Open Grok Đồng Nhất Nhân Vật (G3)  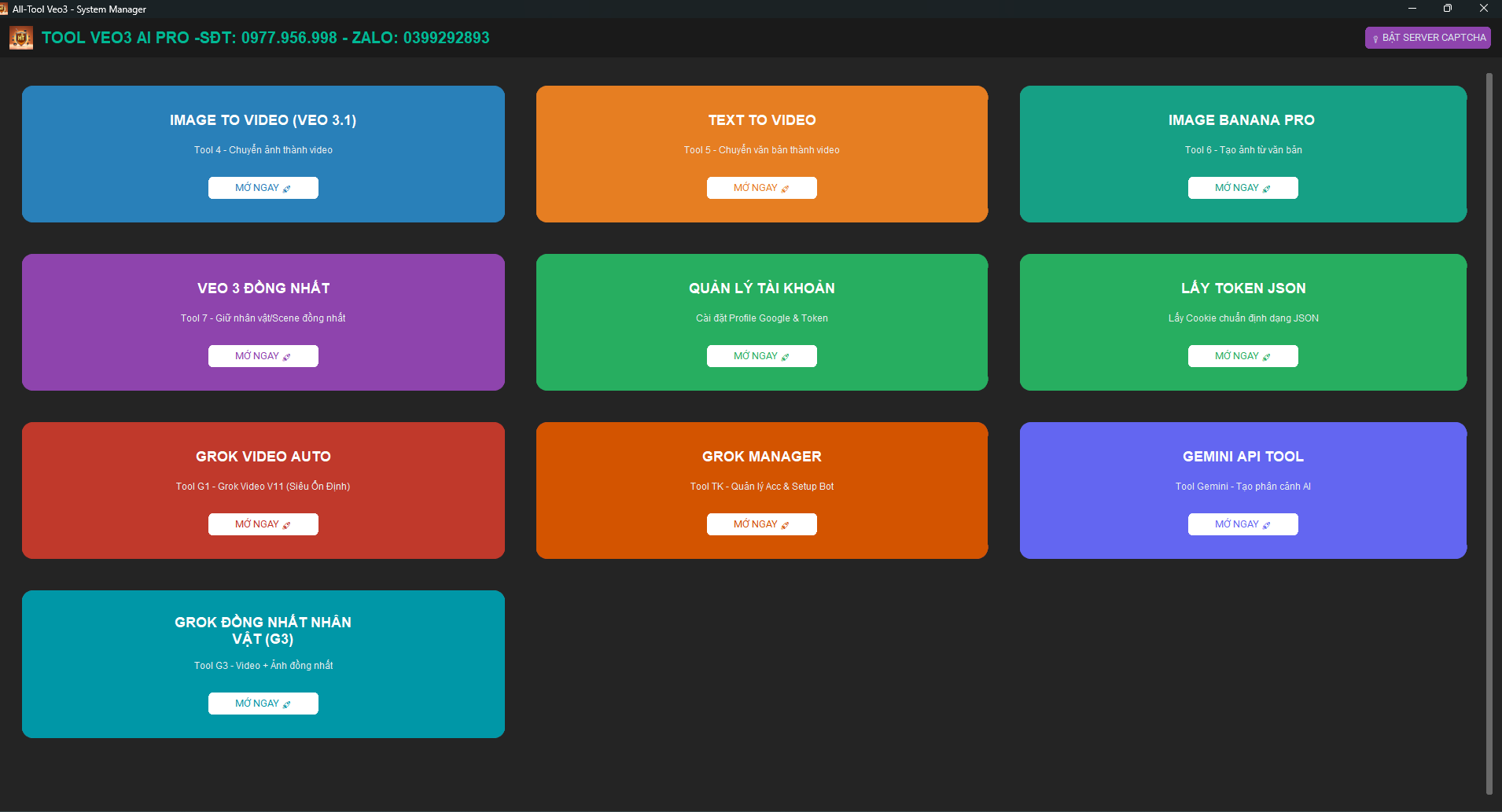pos(263,704)
